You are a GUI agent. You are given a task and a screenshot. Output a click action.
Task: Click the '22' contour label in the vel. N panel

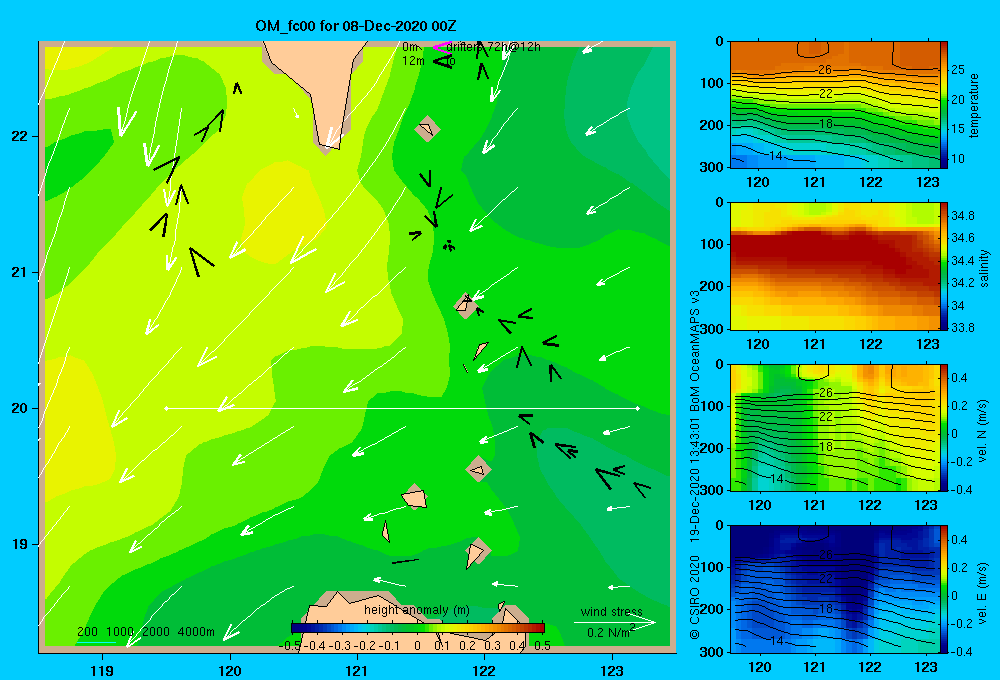[x=825, y=417]
